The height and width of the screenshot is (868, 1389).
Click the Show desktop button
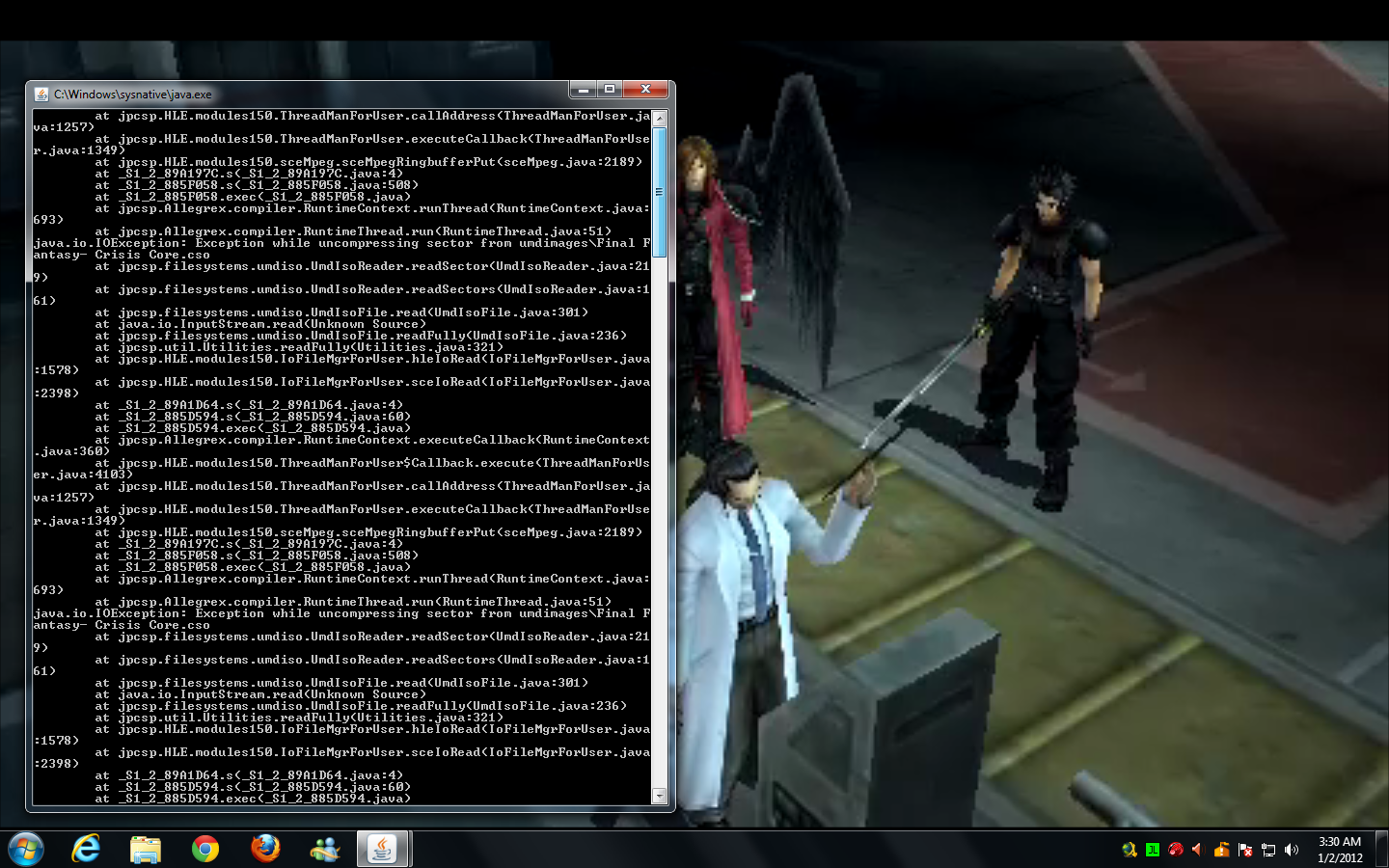1381,849
